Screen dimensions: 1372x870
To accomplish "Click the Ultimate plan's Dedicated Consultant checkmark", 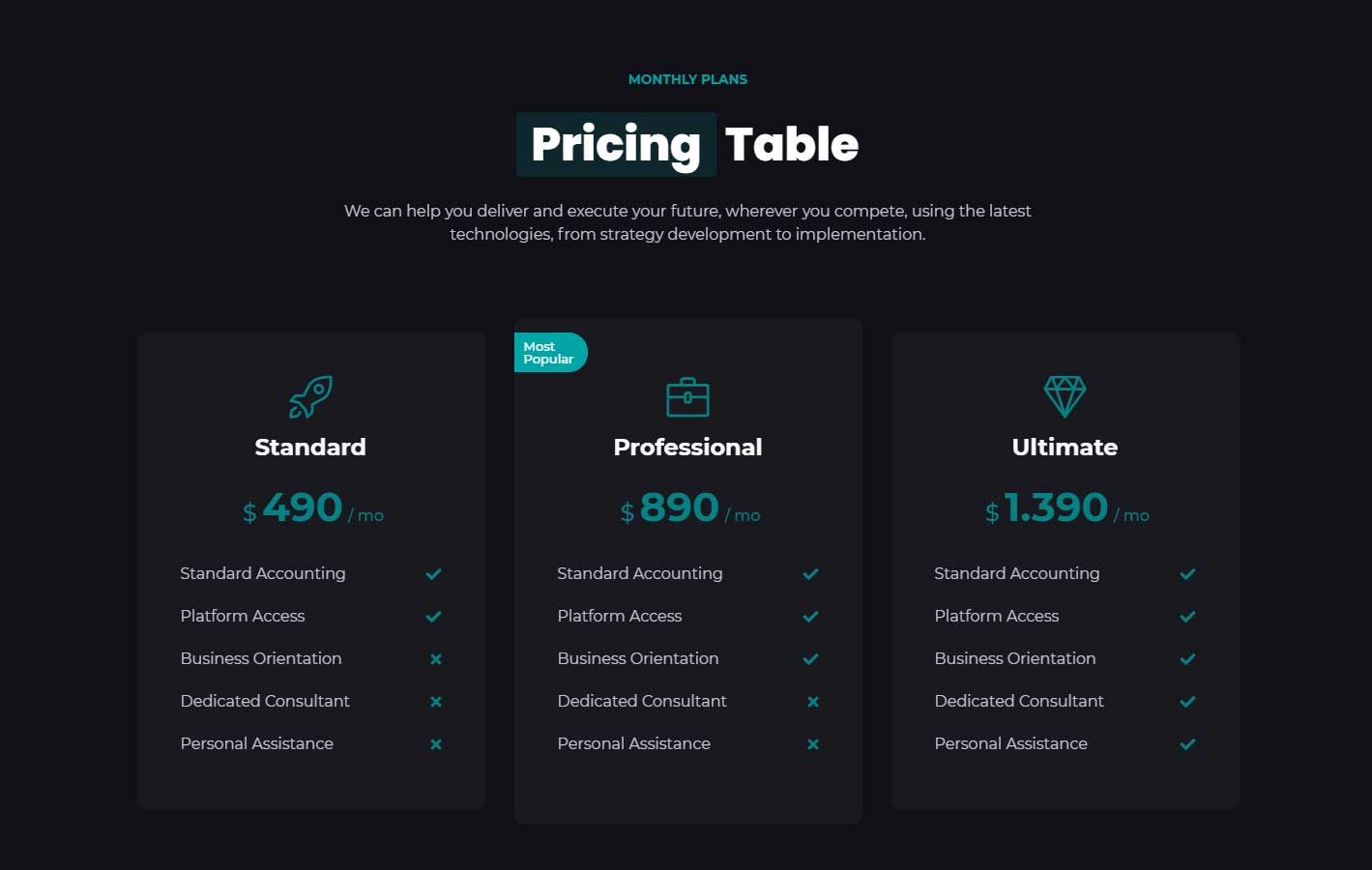I will (x=1187, y=702).
